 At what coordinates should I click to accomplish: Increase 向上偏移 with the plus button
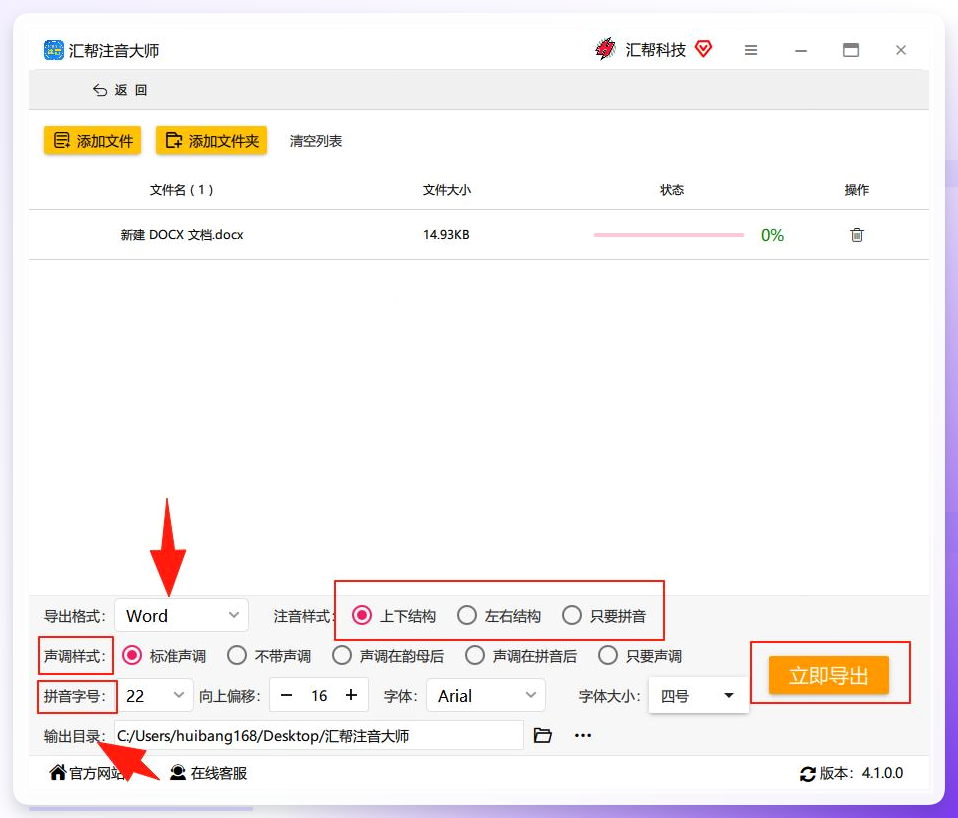(x=351, y=695)
